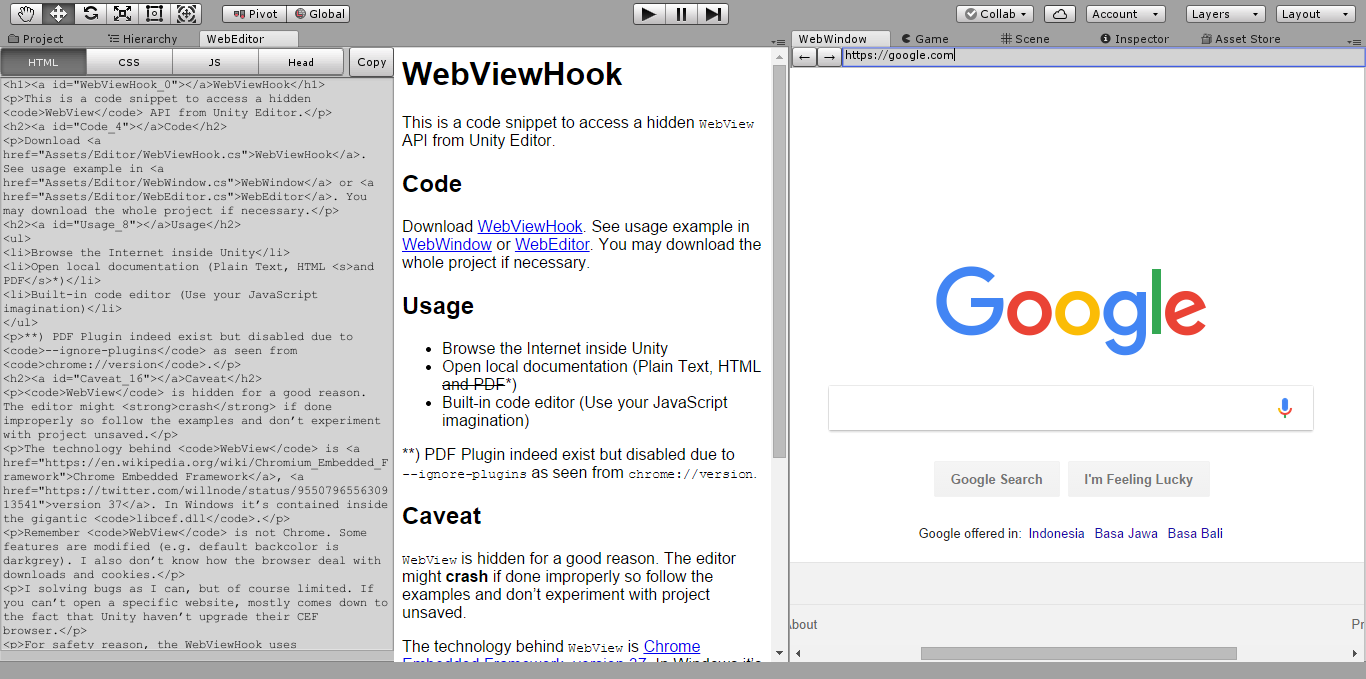1366x679 pixels.
Task: Open the Layout dropdown
Action: click(1317, 14)
